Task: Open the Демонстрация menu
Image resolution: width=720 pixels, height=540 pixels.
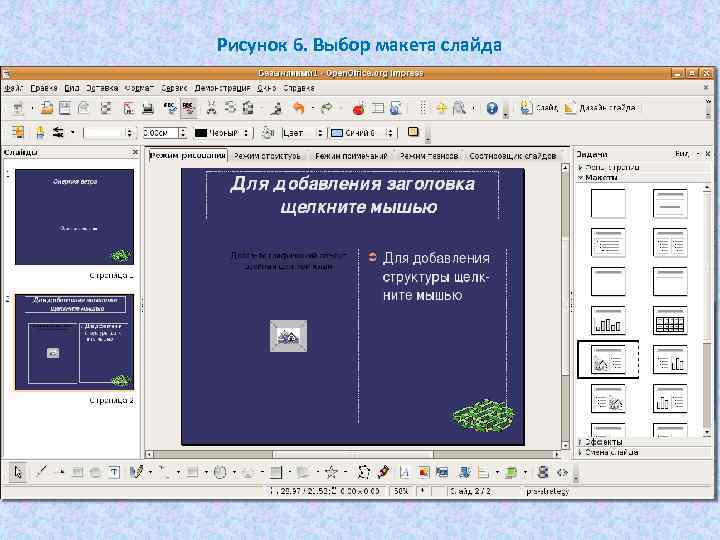Action: click(x=222, y=88)
